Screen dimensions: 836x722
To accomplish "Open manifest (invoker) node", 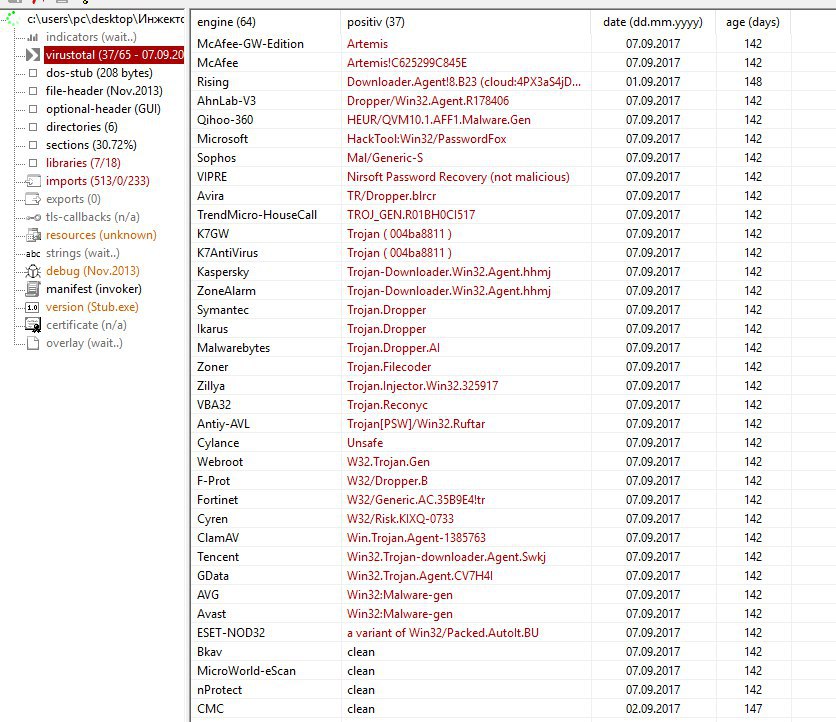I will coord(94,289).
